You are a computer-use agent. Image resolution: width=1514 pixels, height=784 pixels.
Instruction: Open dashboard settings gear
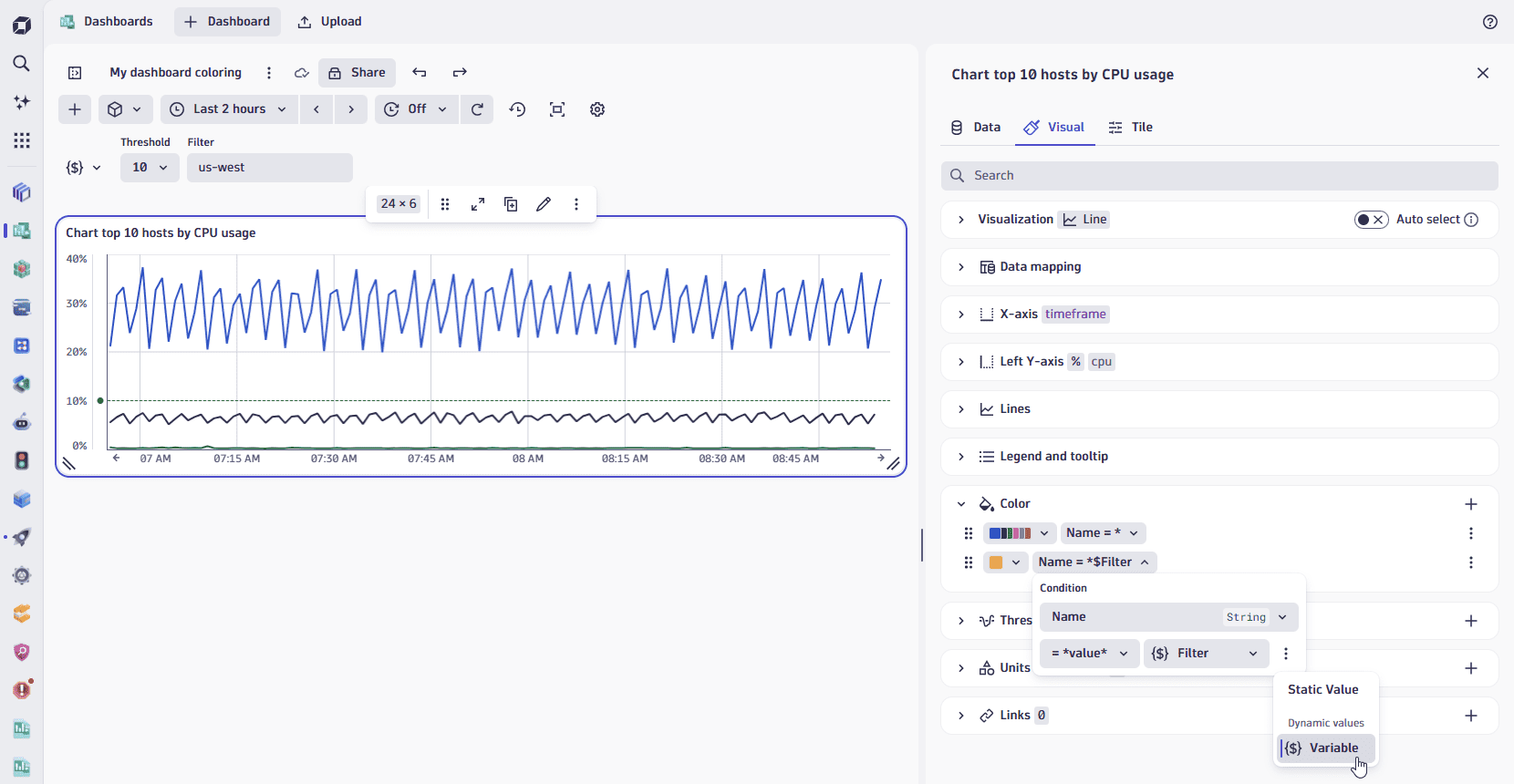[x=597, y=109]
